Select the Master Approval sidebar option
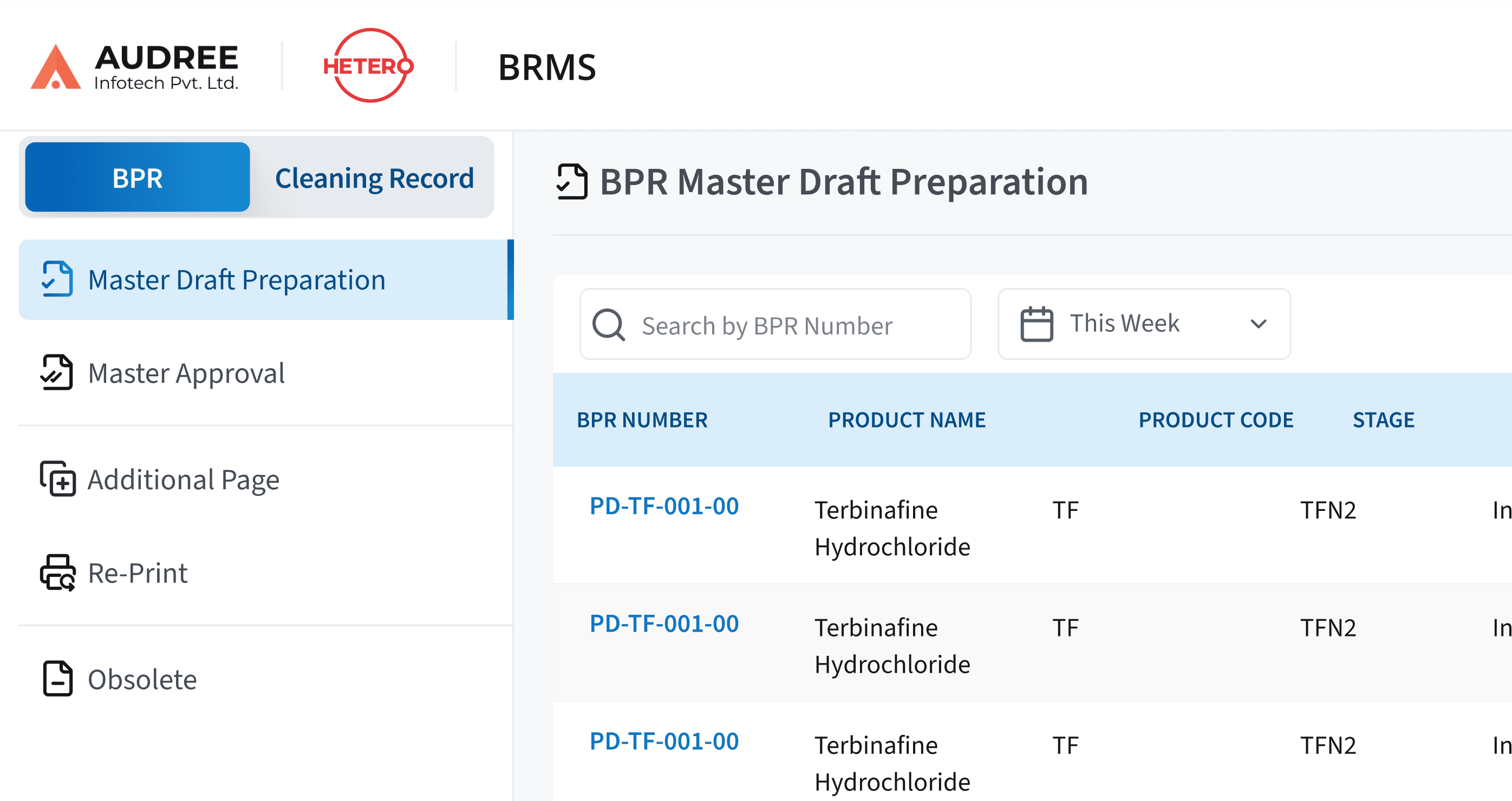 [186, 373]
